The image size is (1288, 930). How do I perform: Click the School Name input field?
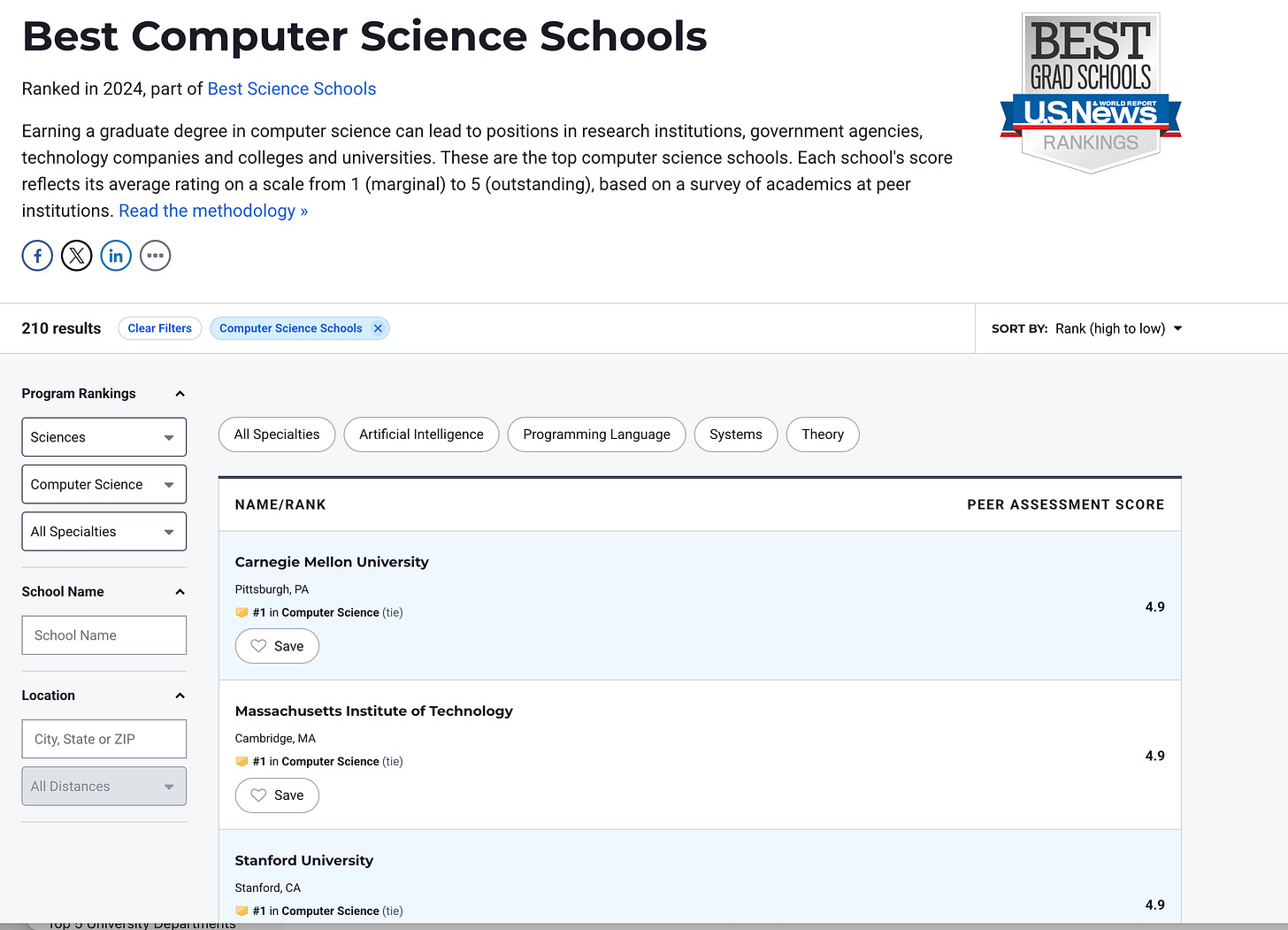click(104, 635)
